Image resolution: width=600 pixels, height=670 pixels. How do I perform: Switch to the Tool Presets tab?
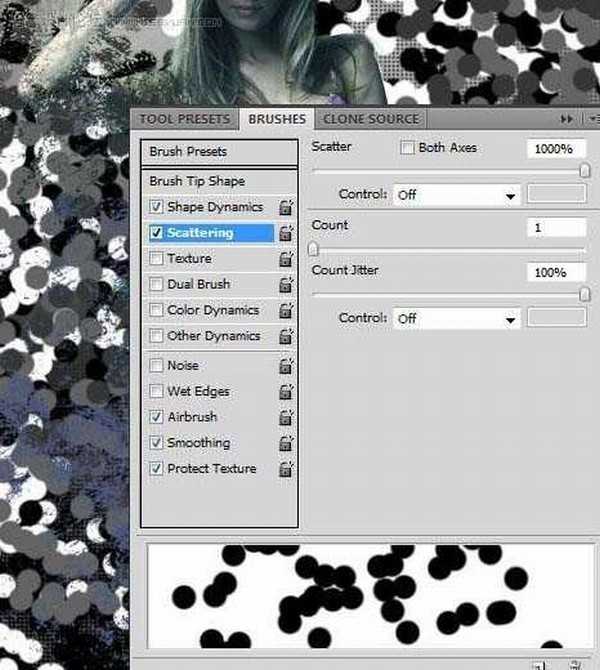point(184,119)
